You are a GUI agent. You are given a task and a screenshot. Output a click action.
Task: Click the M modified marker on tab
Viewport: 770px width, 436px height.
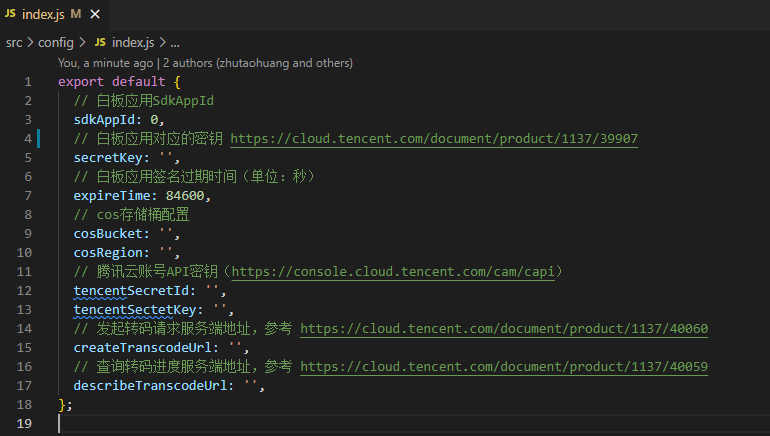coord(76,14)
